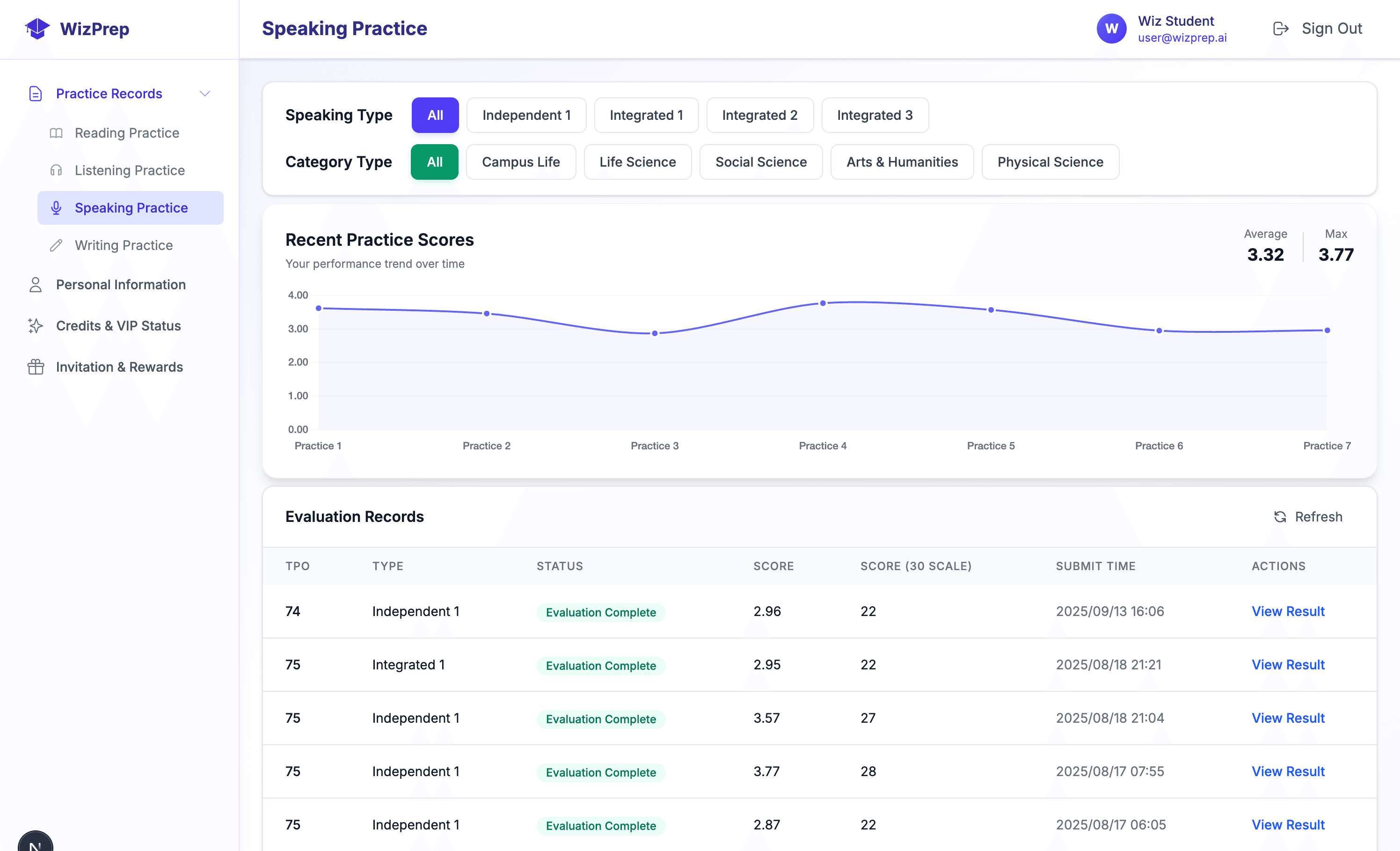View Result for the TPO 74 record

click(1288, 611)
